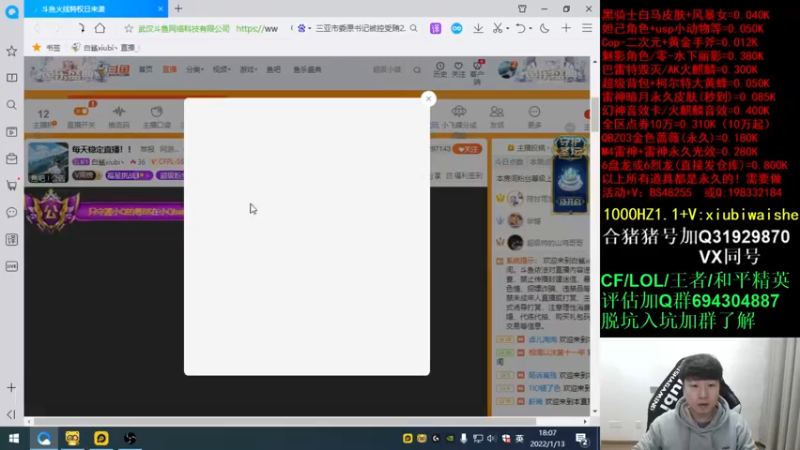The width and height of the screenshot is (800, 450).
Task: Open the 白鲨xiubi bookmark link
Action: pyautogui.click(x=105, y=47)
